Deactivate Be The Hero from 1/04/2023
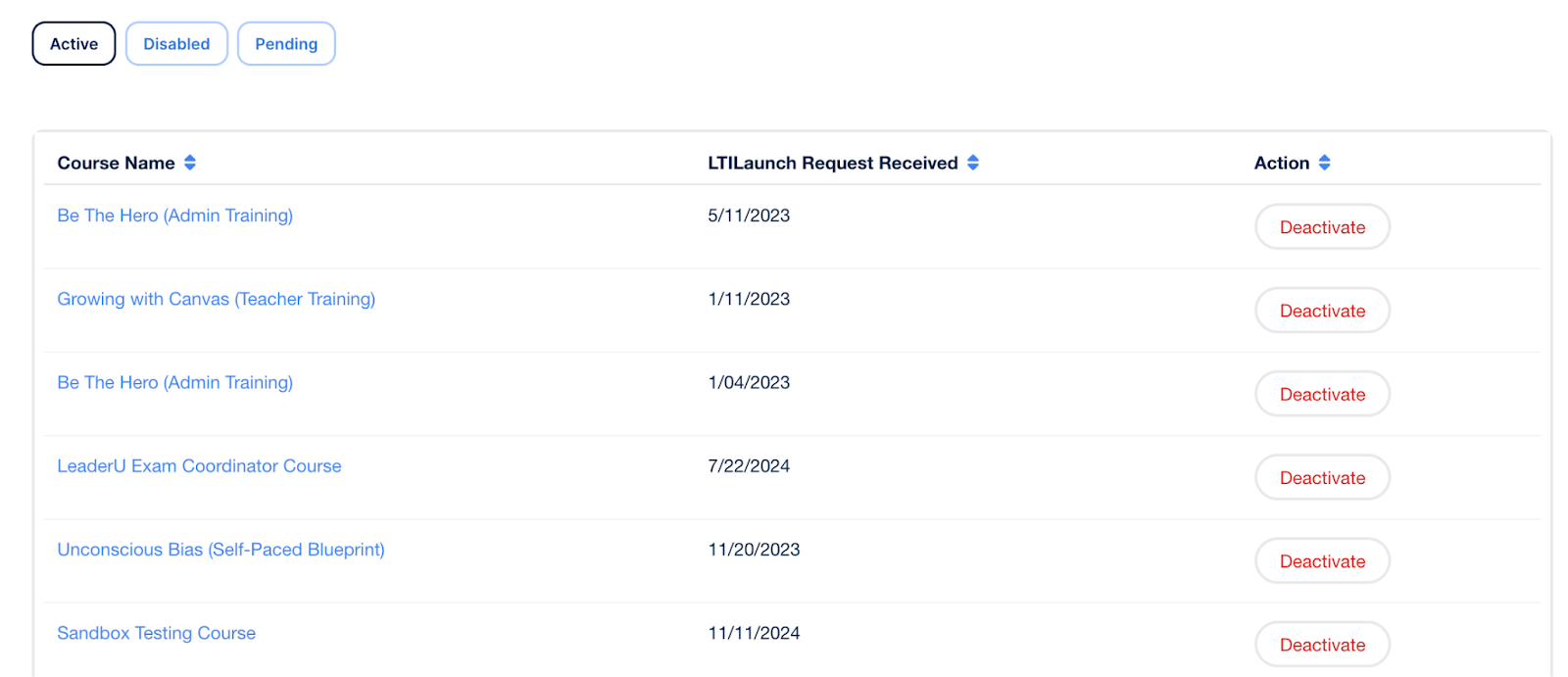1568x677 pixels. pyautogui.click(x=1322, y=395)
